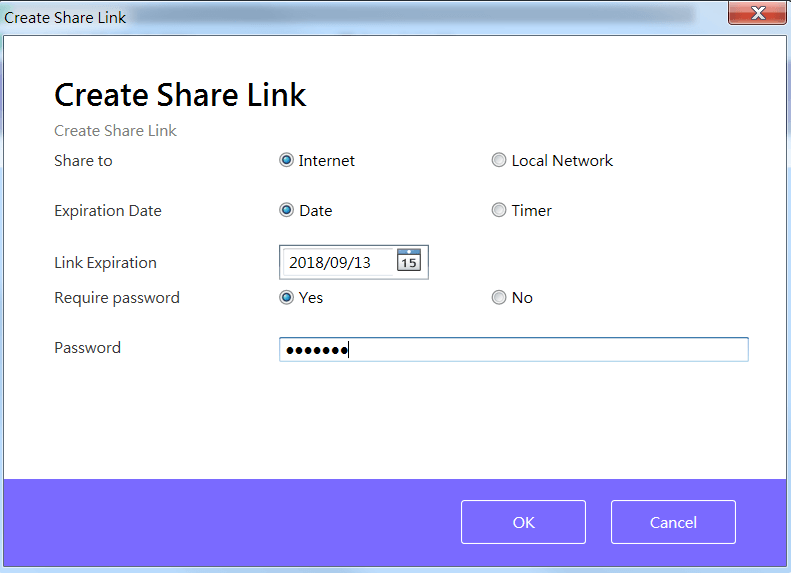Select Date as the expiration type
Image resolution: width=791 pixels, height=573 pixels.
287,211
